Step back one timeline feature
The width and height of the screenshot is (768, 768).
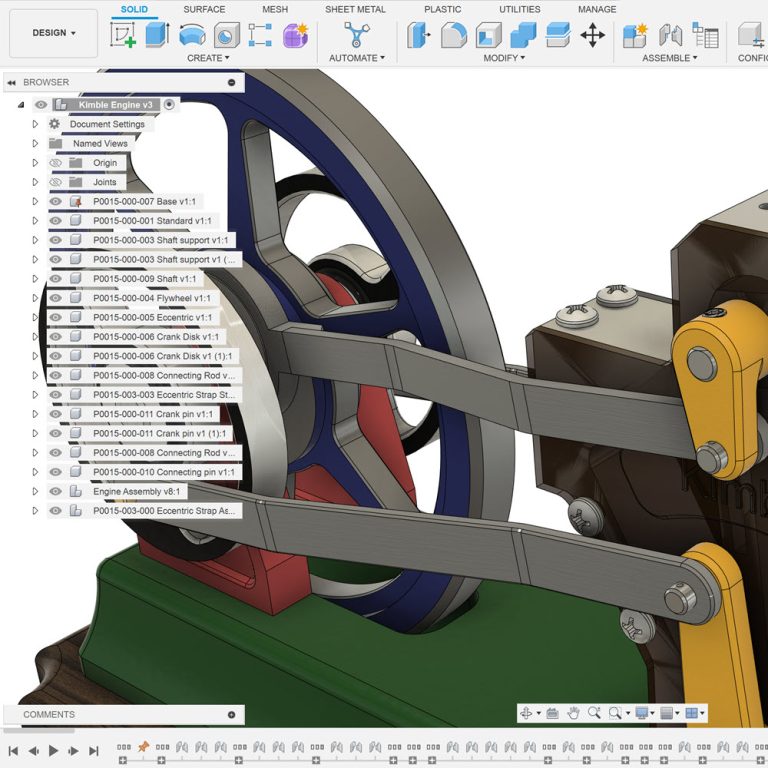(33, 750)
